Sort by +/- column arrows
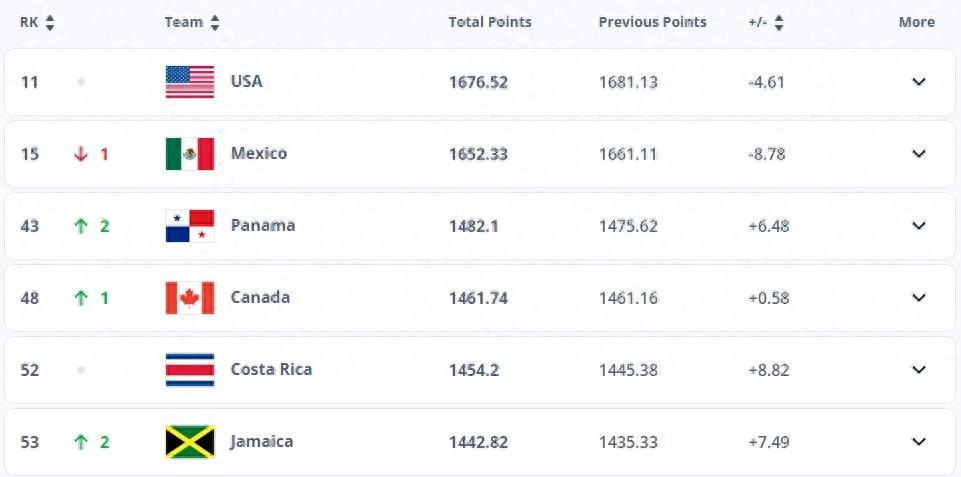Image resolution: width=961 pixels, height=477 pixels. click(779, 22)
